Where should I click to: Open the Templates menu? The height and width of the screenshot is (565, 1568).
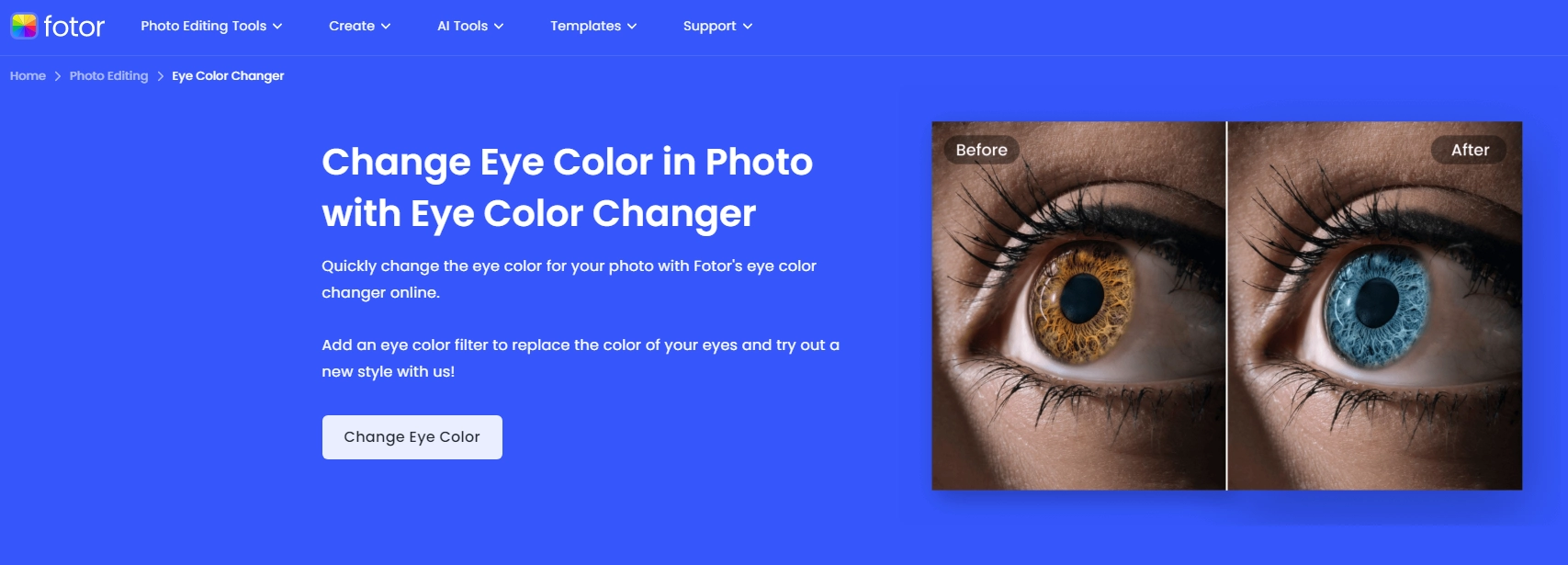[x=586, y=26]
